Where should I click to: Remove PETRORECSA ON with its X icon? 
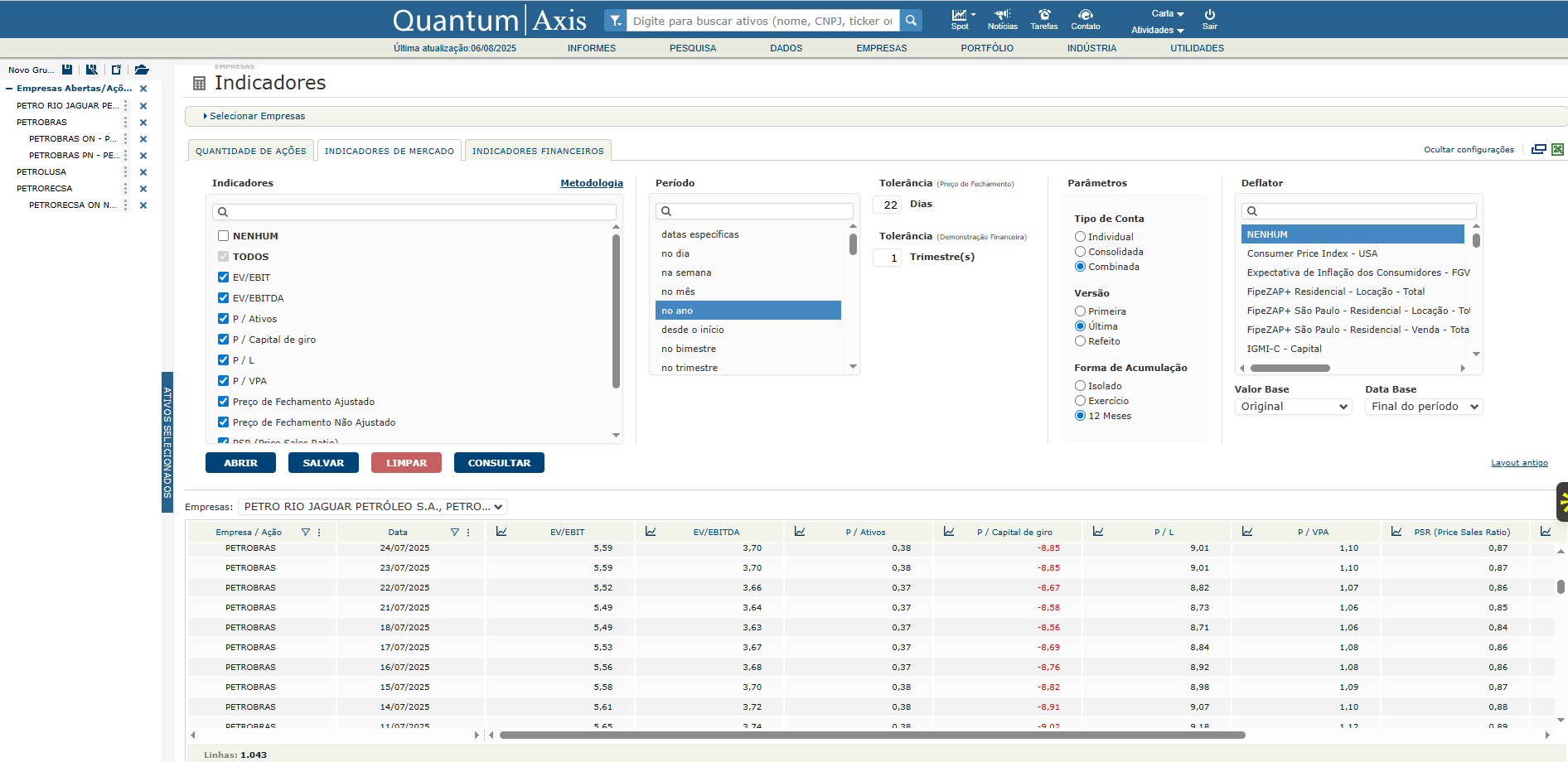click(x=143, y=205)
